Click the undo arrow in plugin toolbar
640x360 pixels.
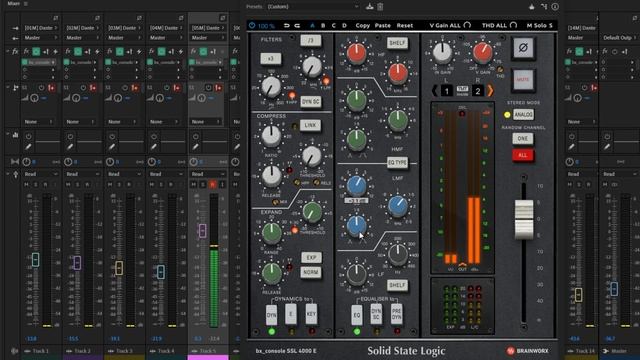(x=287, y=25)
